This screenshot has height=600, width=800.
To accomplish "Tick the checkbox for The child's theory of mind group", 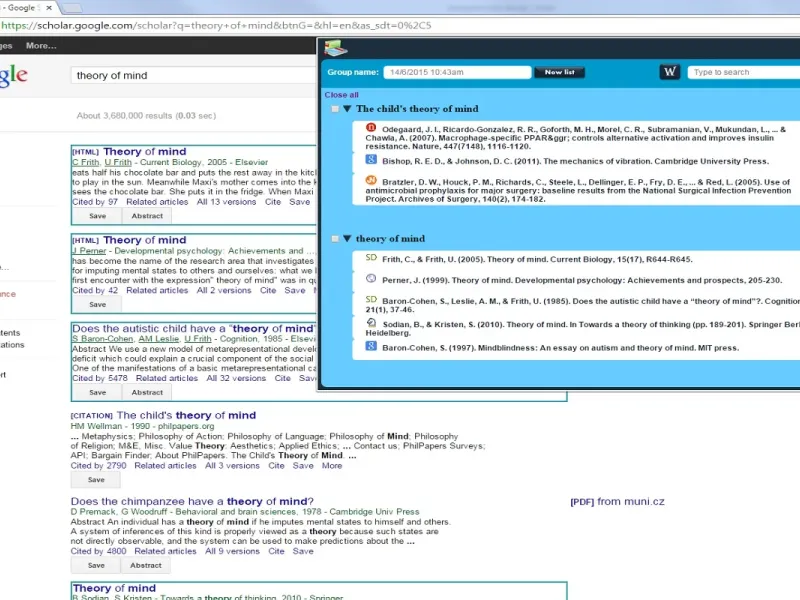I will (x=335, y=109).
